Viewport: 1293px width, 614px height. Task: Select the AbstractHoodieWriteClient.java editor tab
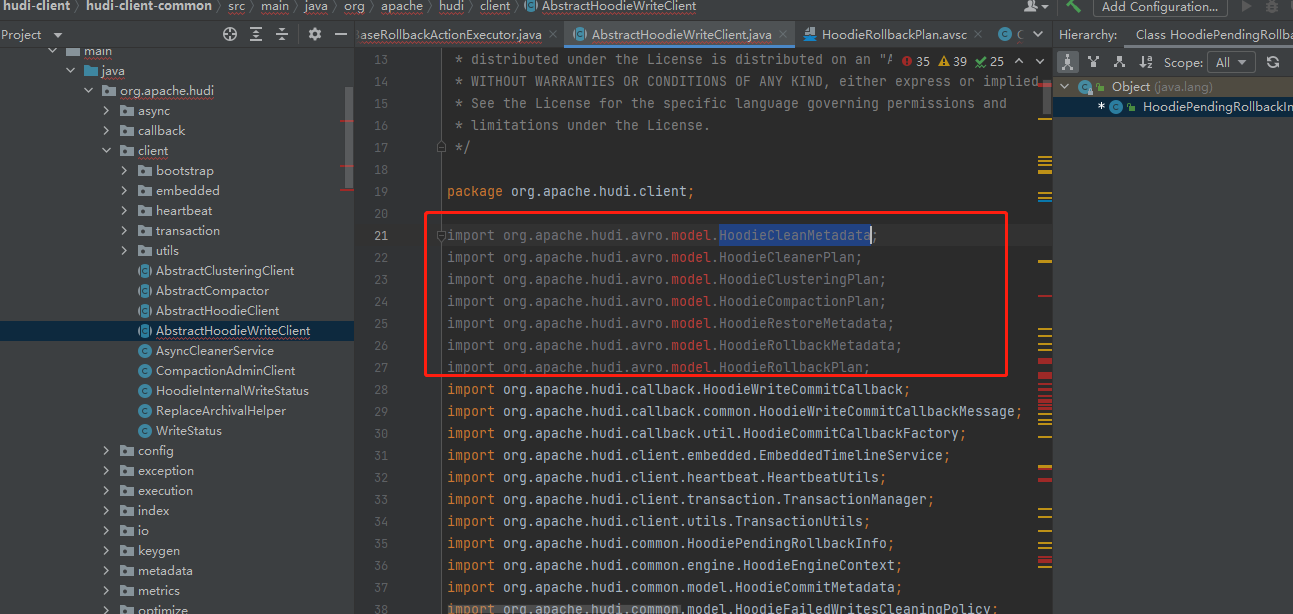[680, 35]
